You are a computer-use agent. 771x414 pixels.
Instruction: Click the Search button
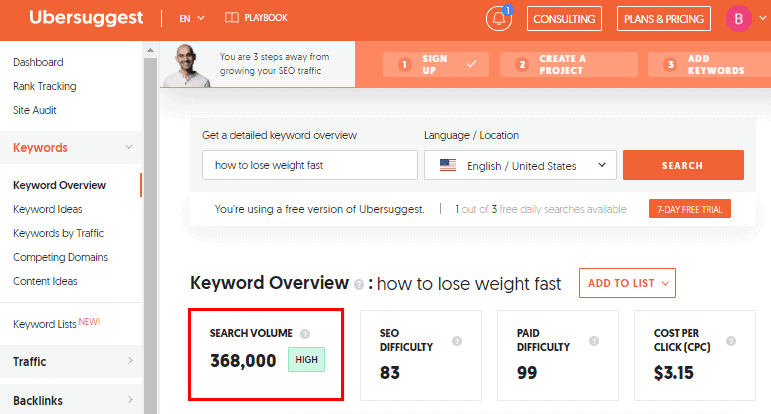[x=683, y=165]
